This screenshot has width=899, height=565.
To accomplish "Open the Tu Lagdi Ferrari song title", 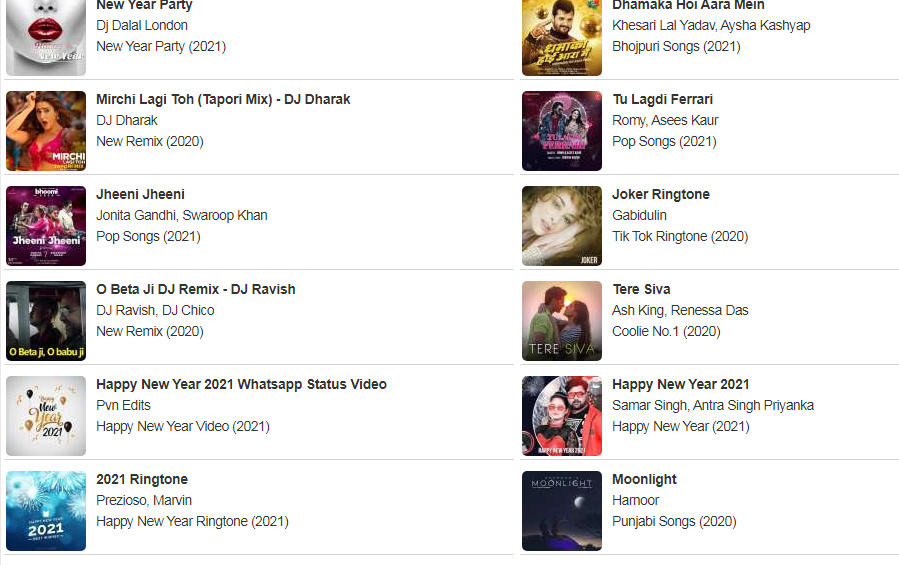I will [x=662, y=99].
